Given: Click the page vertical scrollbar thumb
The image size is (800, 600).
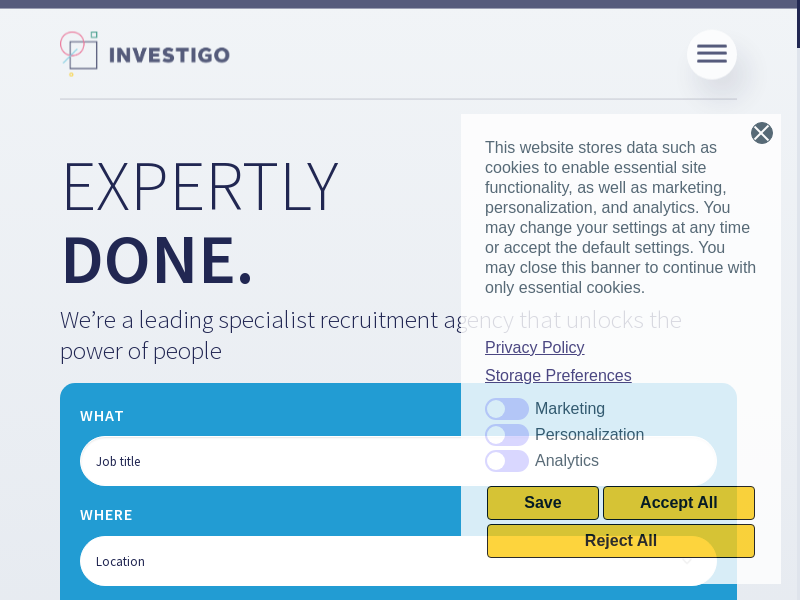Looking at the screenshot, I should click(x=797, y=25).
